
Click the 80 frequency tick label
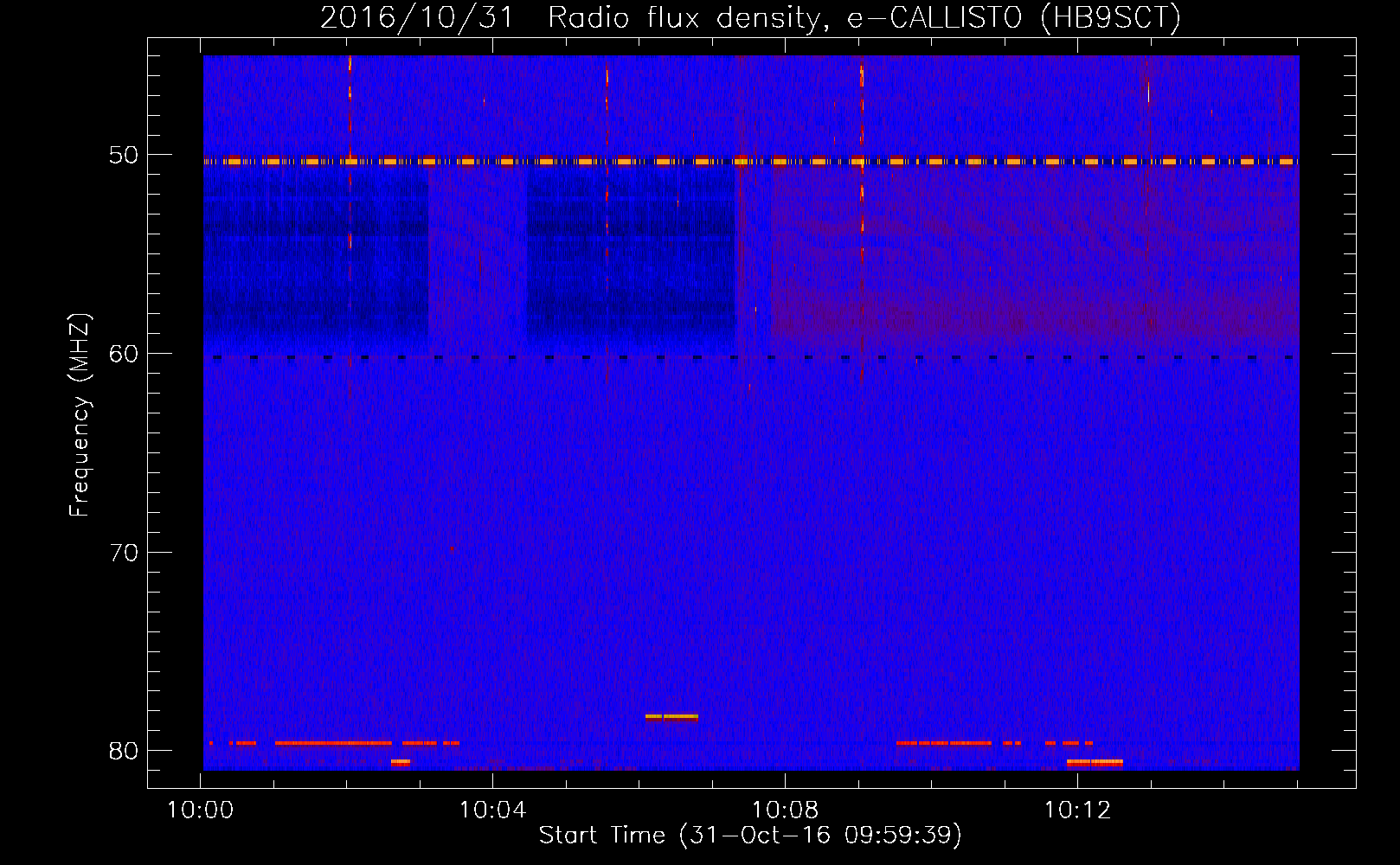[124, 750]
